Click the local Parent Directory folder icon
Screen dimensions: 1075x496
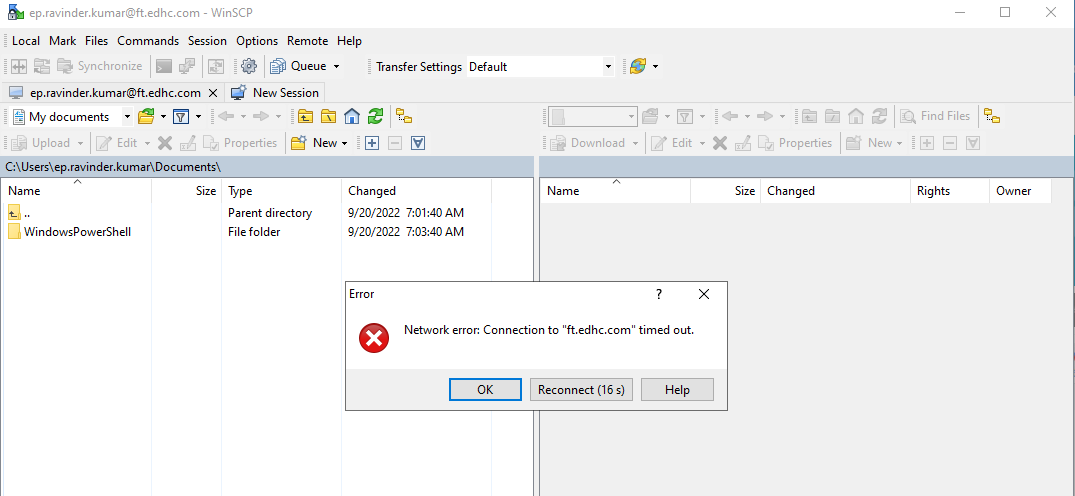pos(305,116)
